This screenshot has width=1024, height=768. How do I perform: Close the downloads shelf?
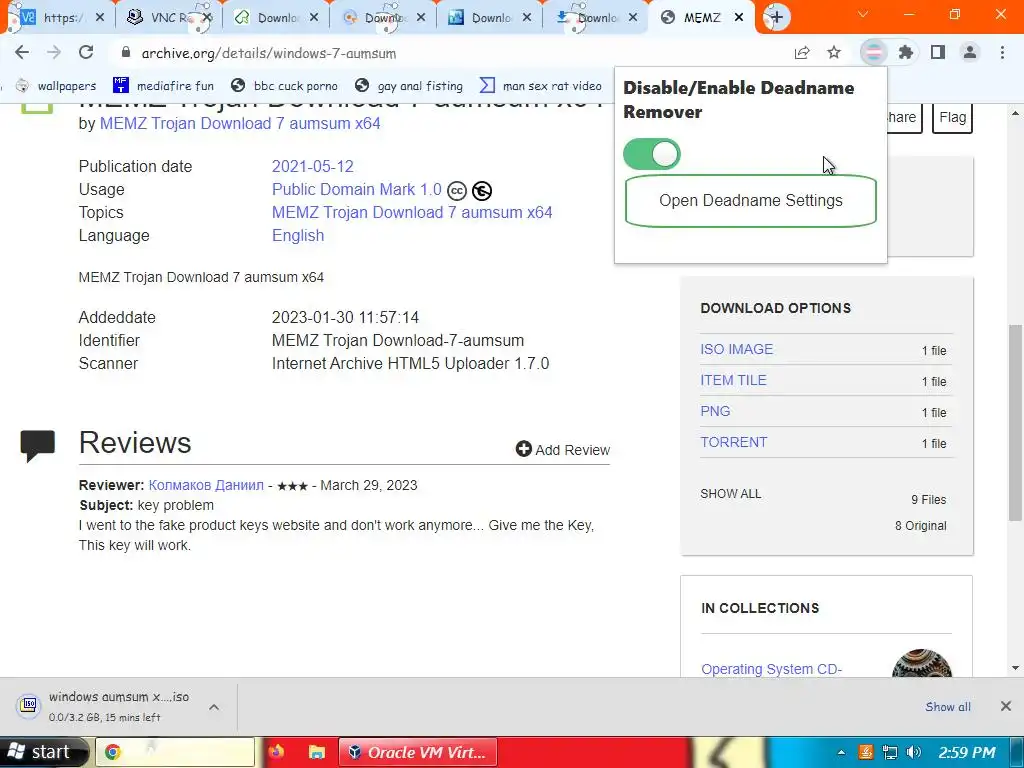(1006, 706)
